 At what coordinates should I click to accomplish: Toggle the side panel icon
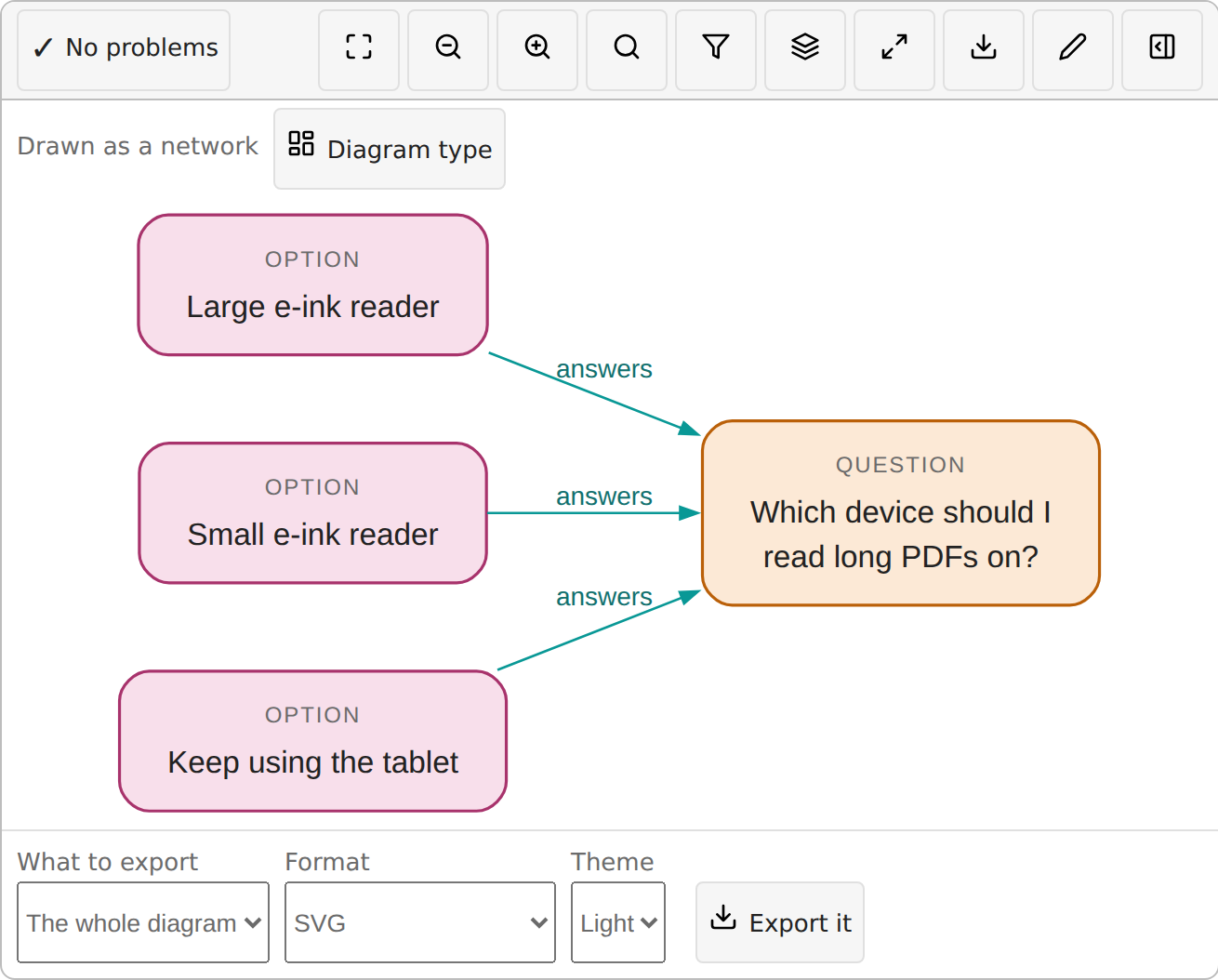(x=1162, y=50)
